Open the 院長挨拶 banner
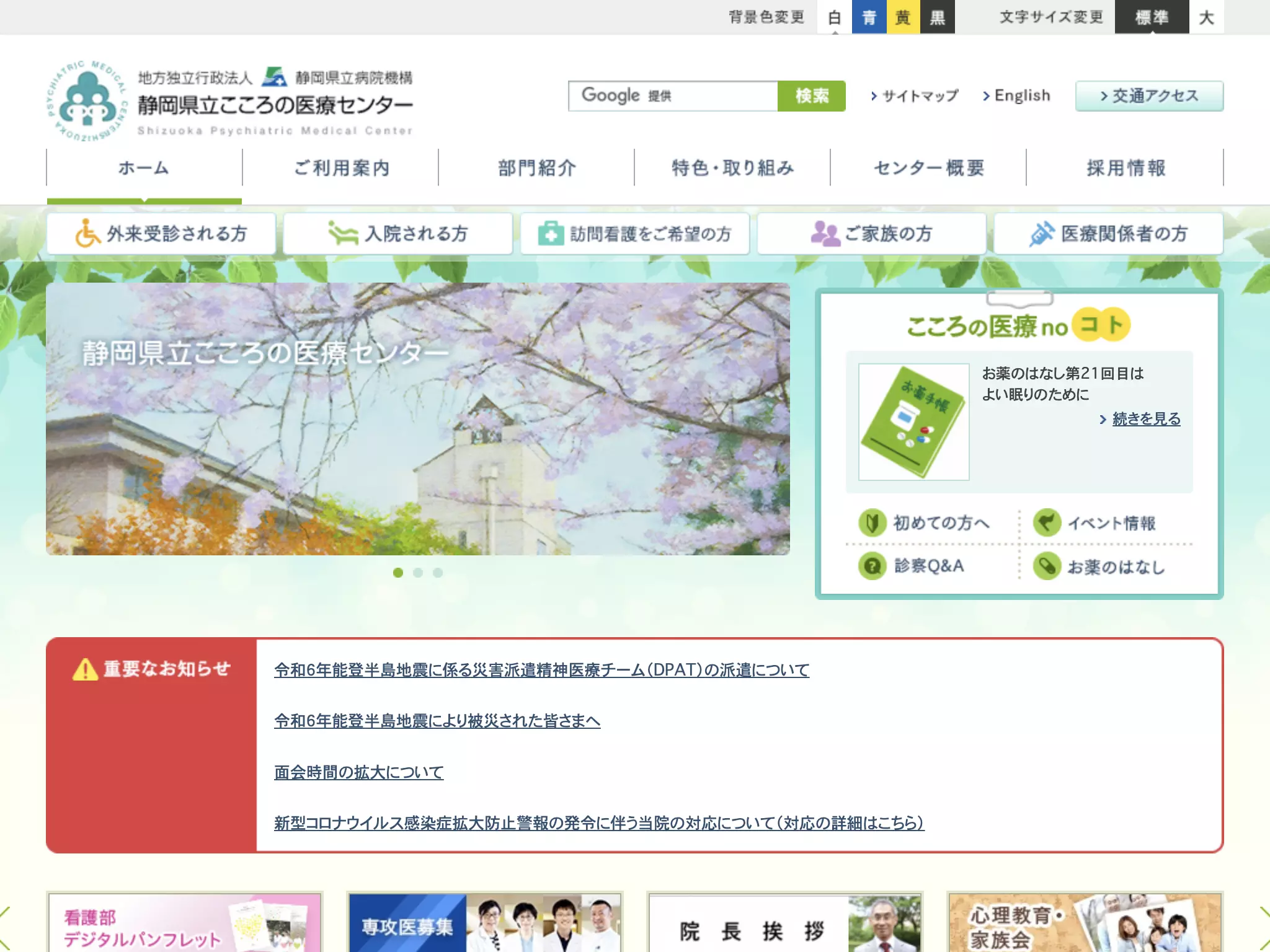Image resolution: width=1270 pixels, height=952 pixels. (x=785, y=923)
